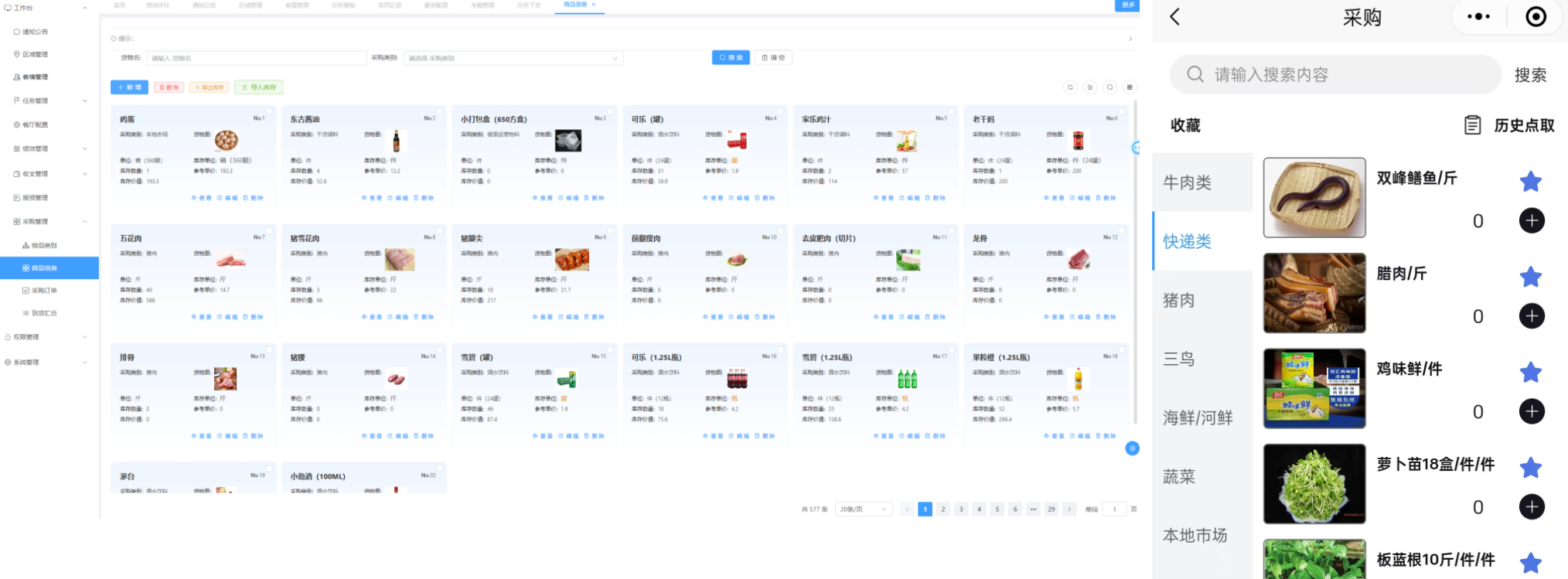Click the red 删除 batch button
Image resolution: width=1568 pixels, height=579 pixels.
(x=169, y=87)
